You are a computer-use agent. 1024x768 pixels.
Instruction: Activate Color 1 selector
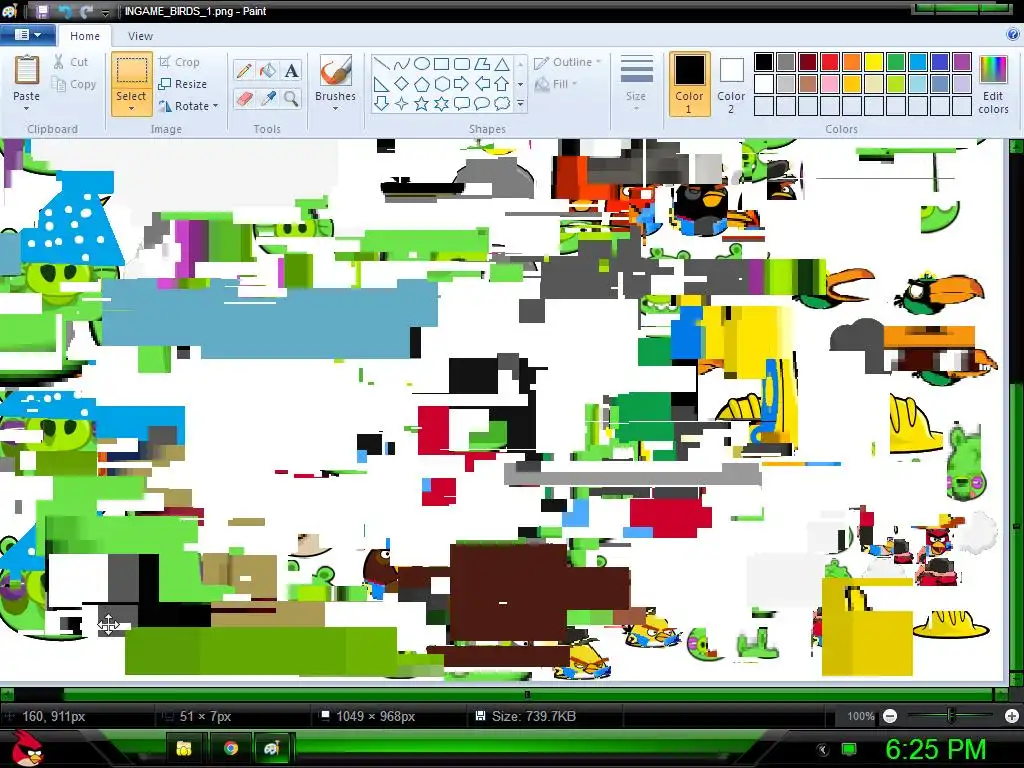point(689,84)
